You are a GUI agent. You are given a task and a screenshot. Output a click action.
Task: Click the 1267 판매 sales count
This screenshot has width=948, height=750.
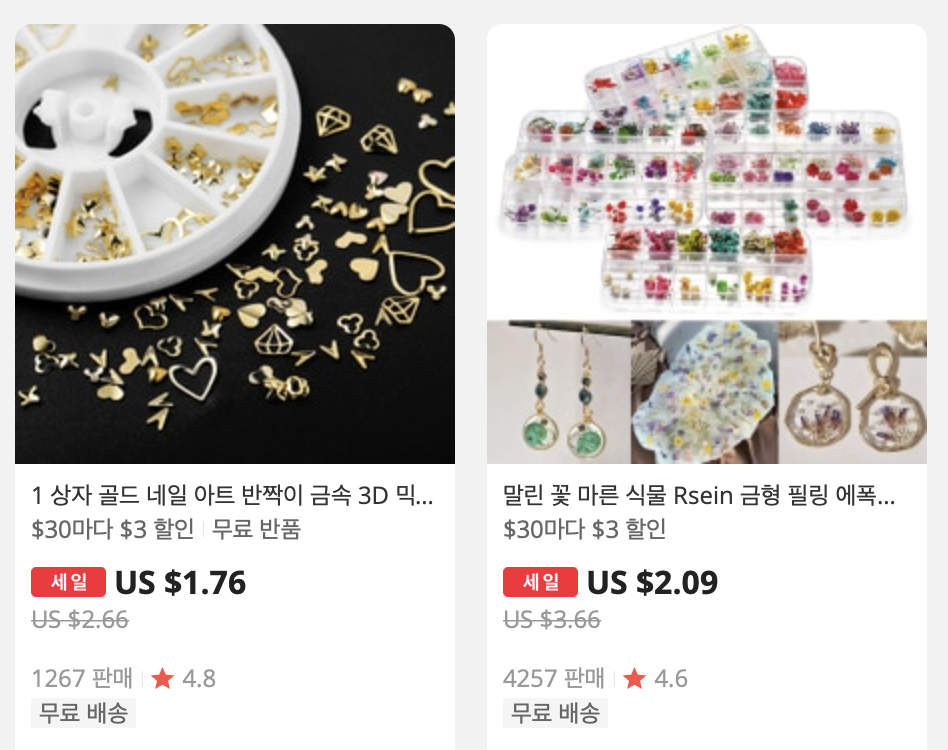click(82, 679)
